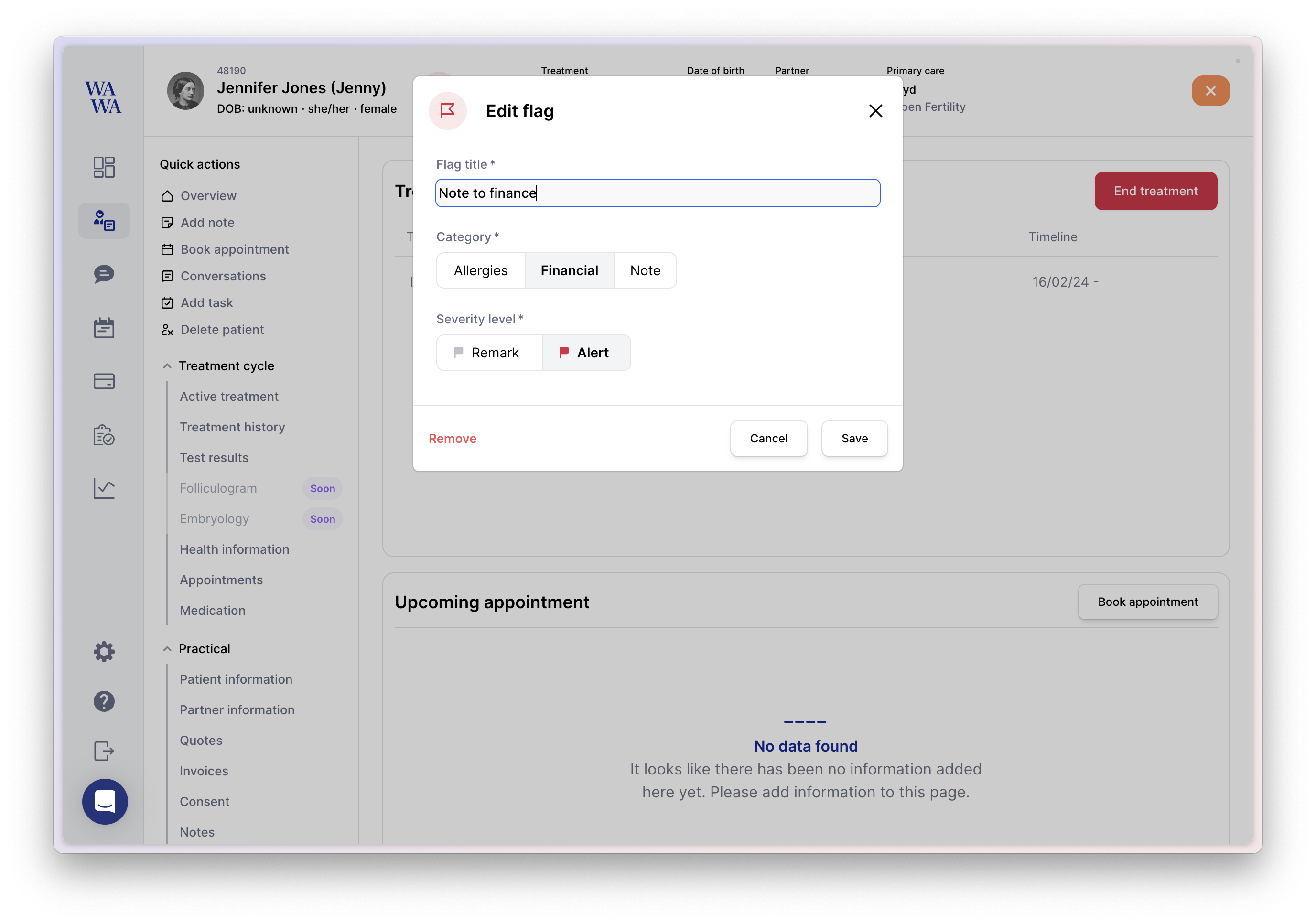The width and height of the screenshot is (1316, 924).
Task: Open Treatment history in side menu
Action: point(232,427)
